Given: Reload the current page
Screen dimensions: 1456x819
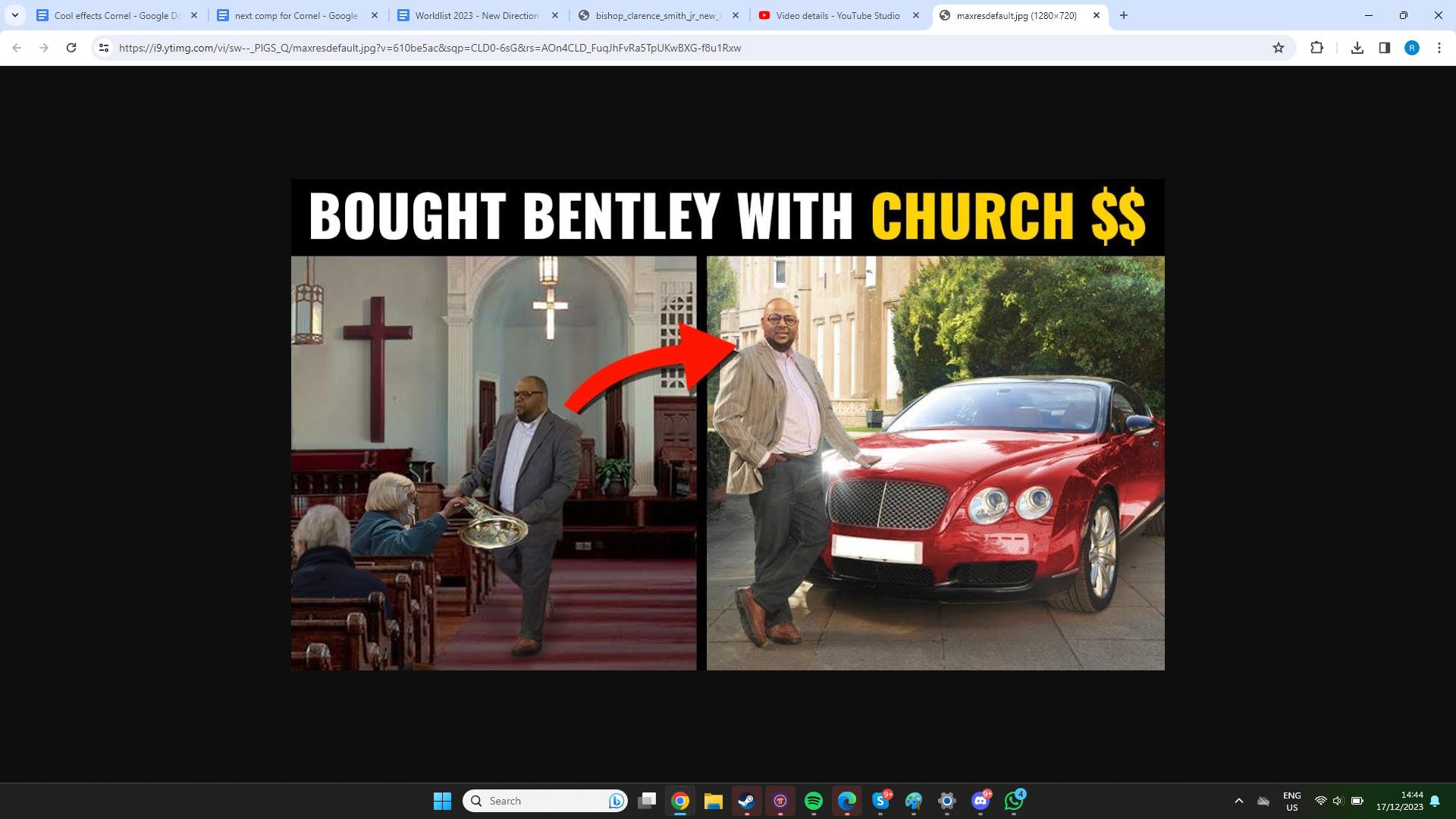Looking at the screenshot, I should 71,48.
